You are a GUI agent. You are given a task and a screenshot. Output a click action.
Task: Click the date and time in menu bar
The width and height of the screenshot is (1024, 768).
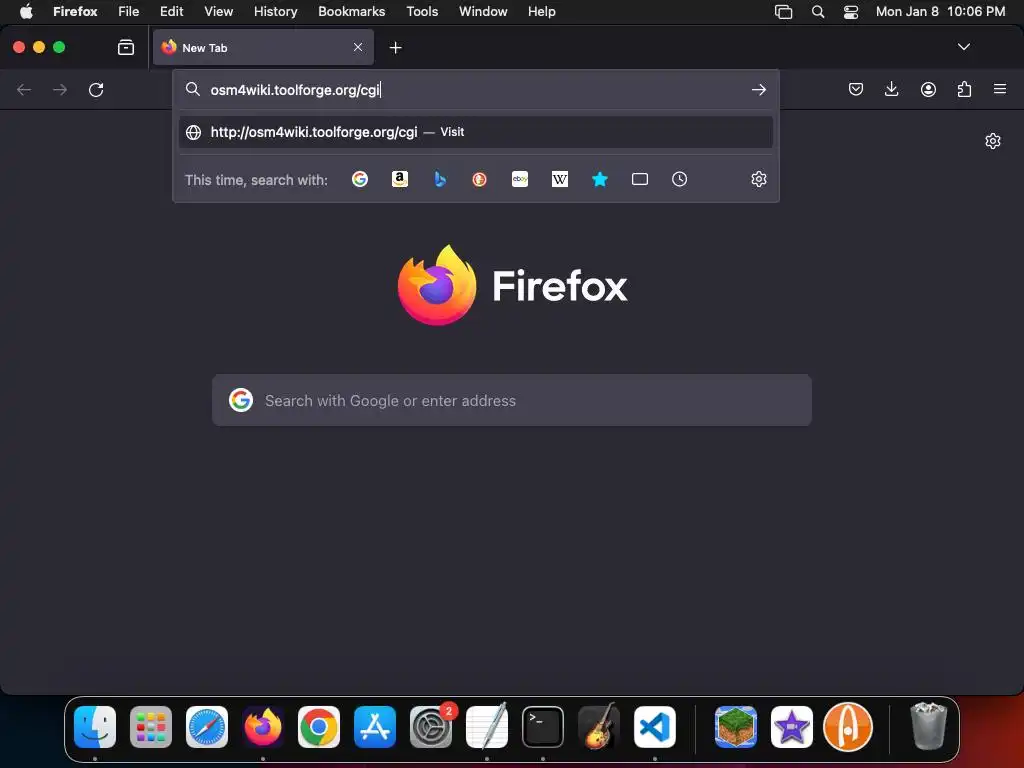[940, 11]
